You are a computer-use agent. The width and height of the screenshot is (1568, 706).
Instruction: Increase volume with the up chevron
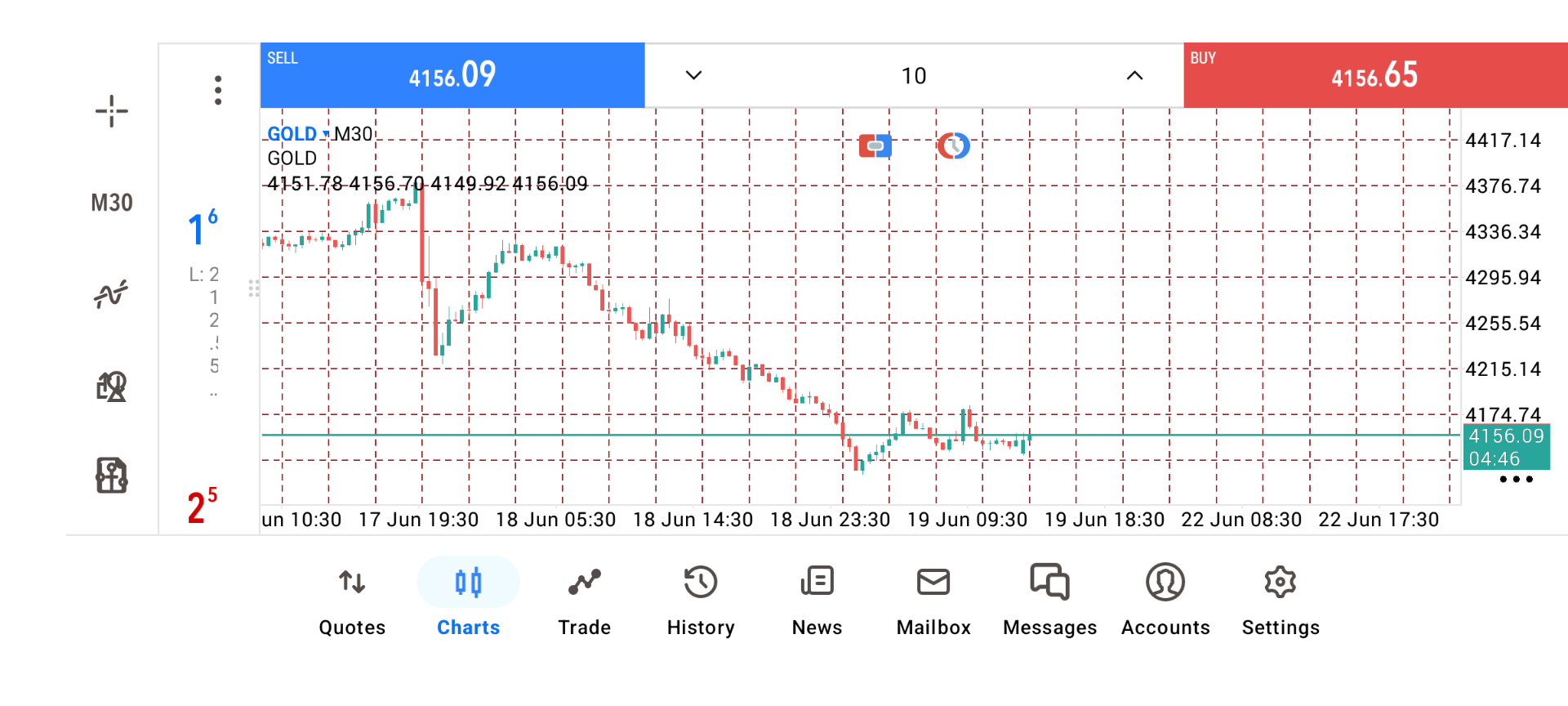click(x=1134, y=75)
